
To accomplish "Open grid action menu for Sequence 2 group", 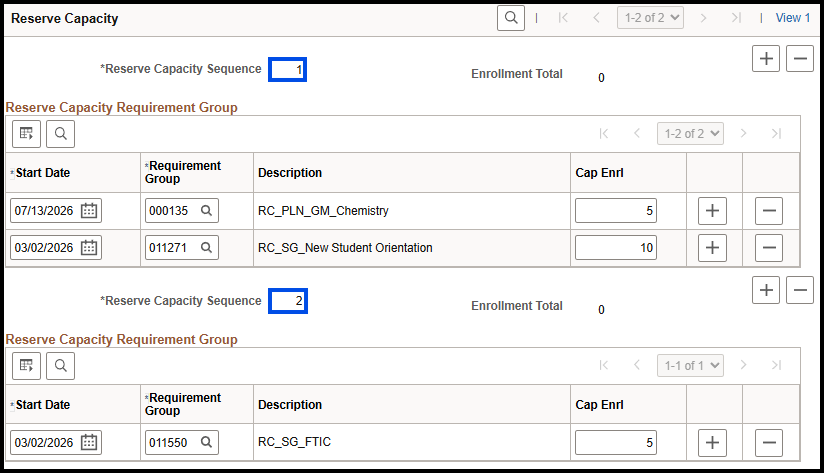I will coord(26,365).
